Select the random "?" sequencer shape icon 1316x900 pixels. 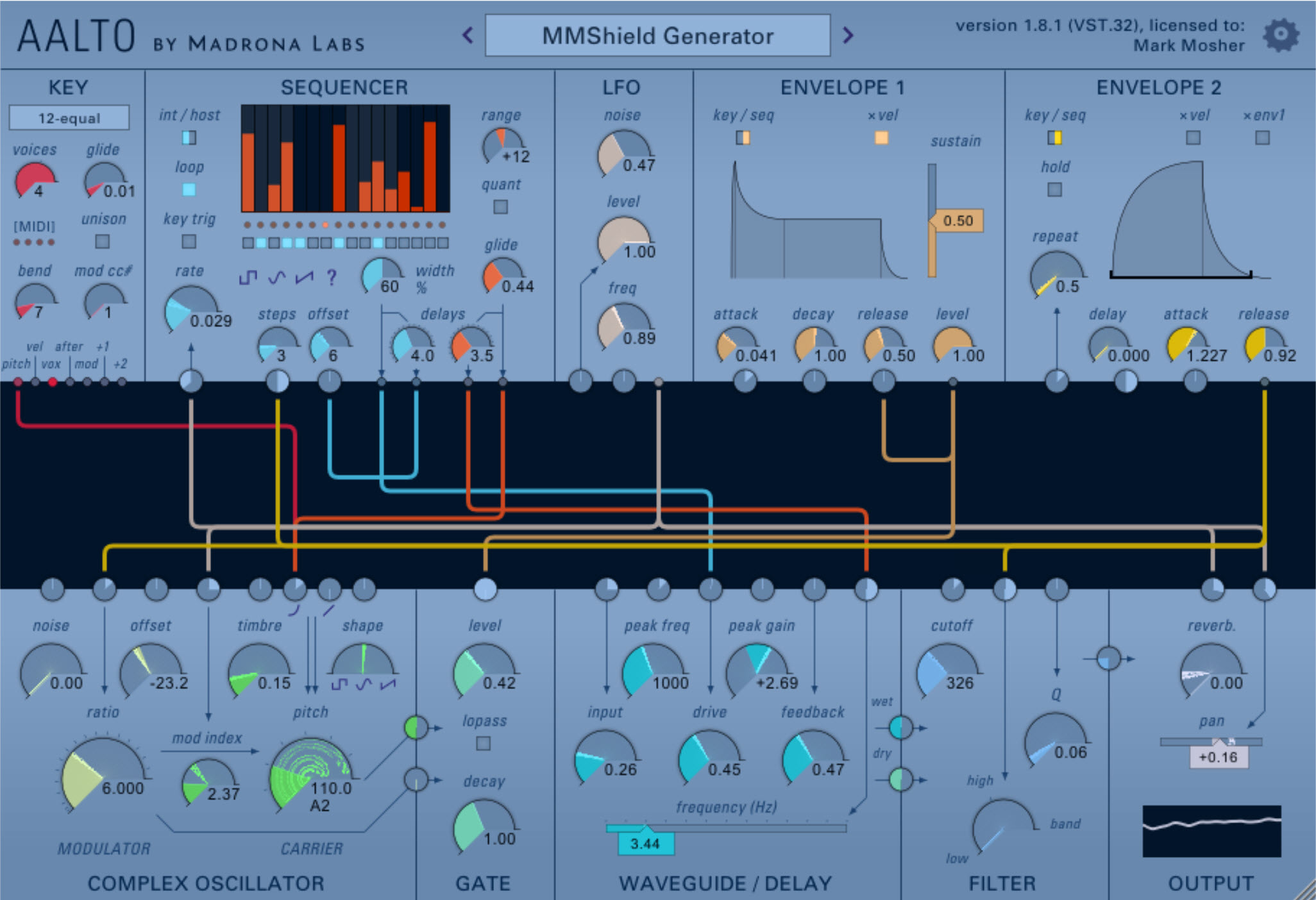point(331,278)
